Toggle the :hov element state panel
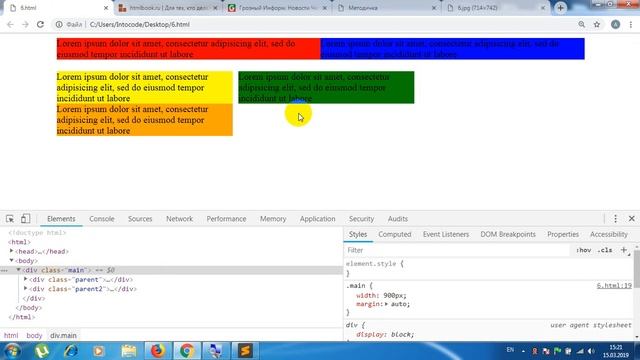The image size is (640, 360). (x=584, y=250)
